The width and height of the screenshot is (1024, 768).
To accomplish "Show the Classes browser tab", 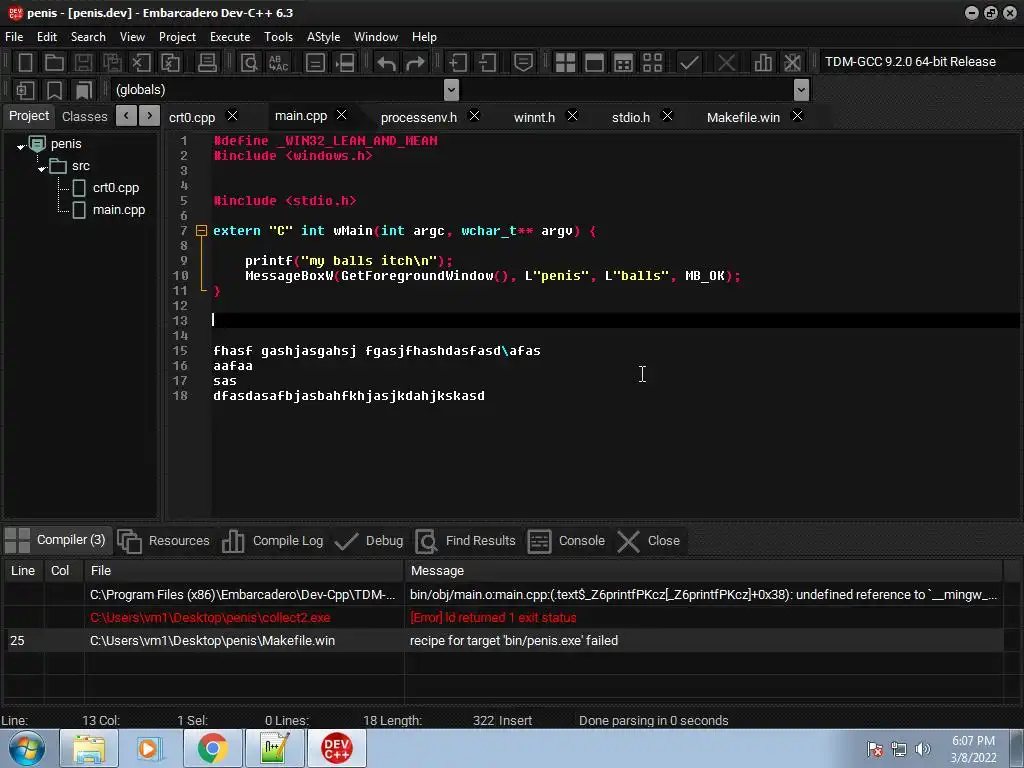I will 84,116.
